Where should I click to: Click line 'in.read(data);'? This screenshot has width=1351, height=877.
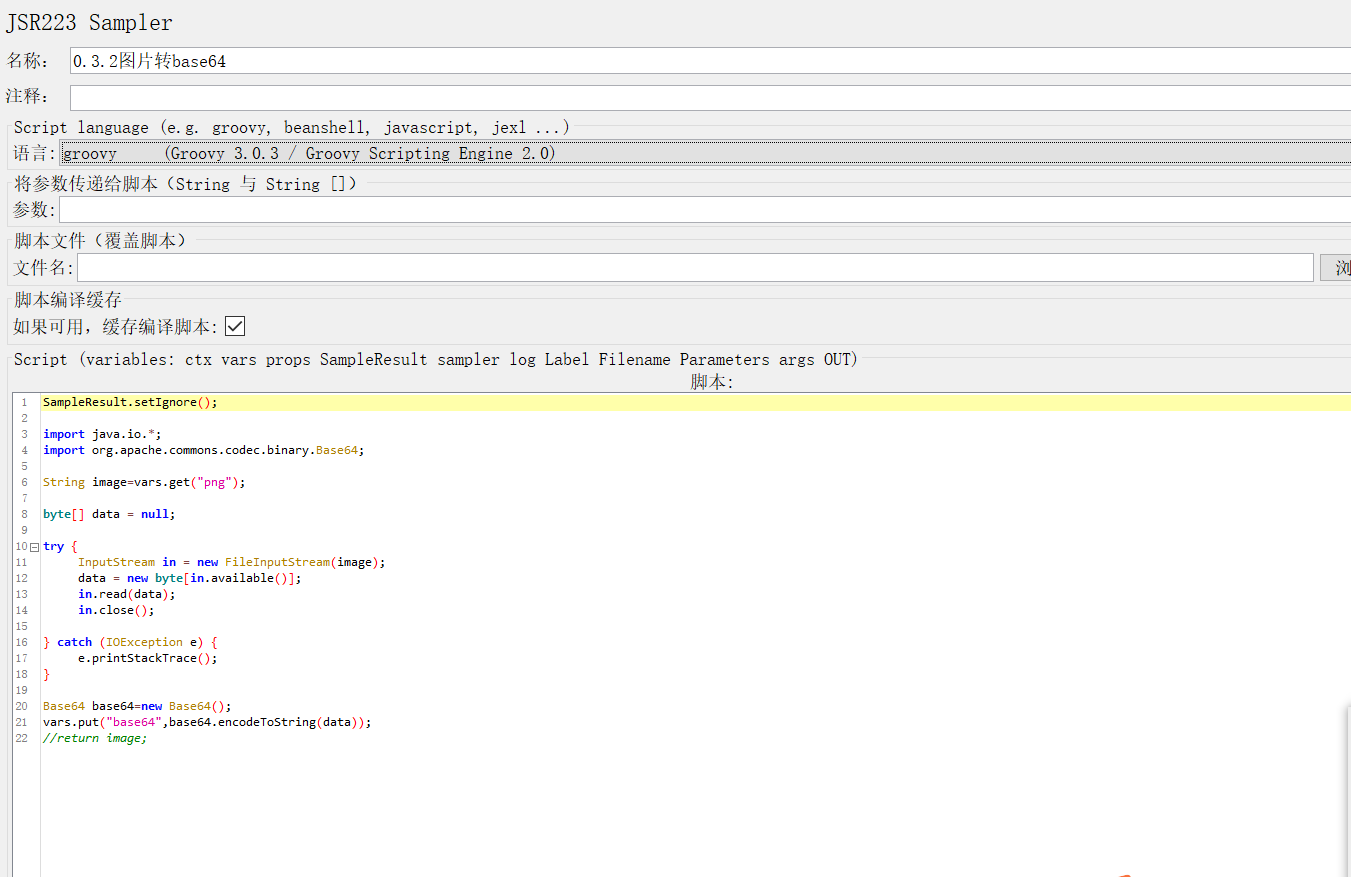127,594
